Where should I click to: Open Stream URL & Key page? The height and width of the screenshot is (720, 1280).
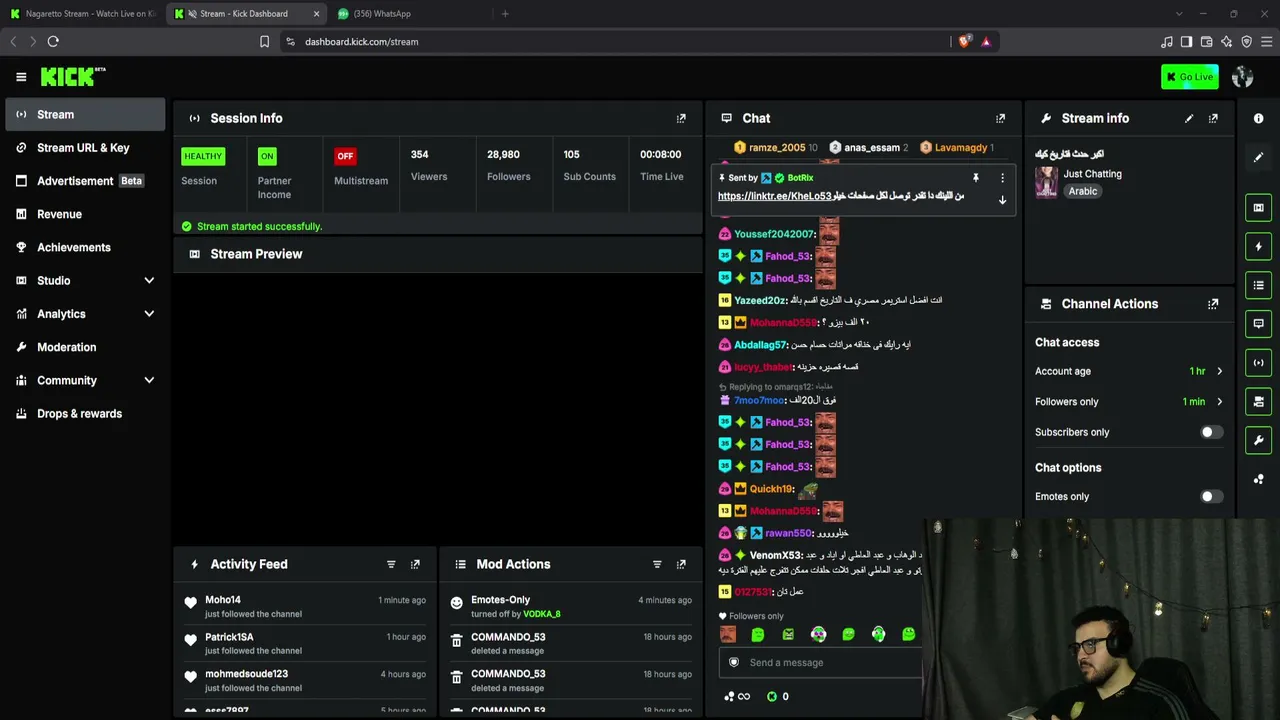(x=85, y=148)
